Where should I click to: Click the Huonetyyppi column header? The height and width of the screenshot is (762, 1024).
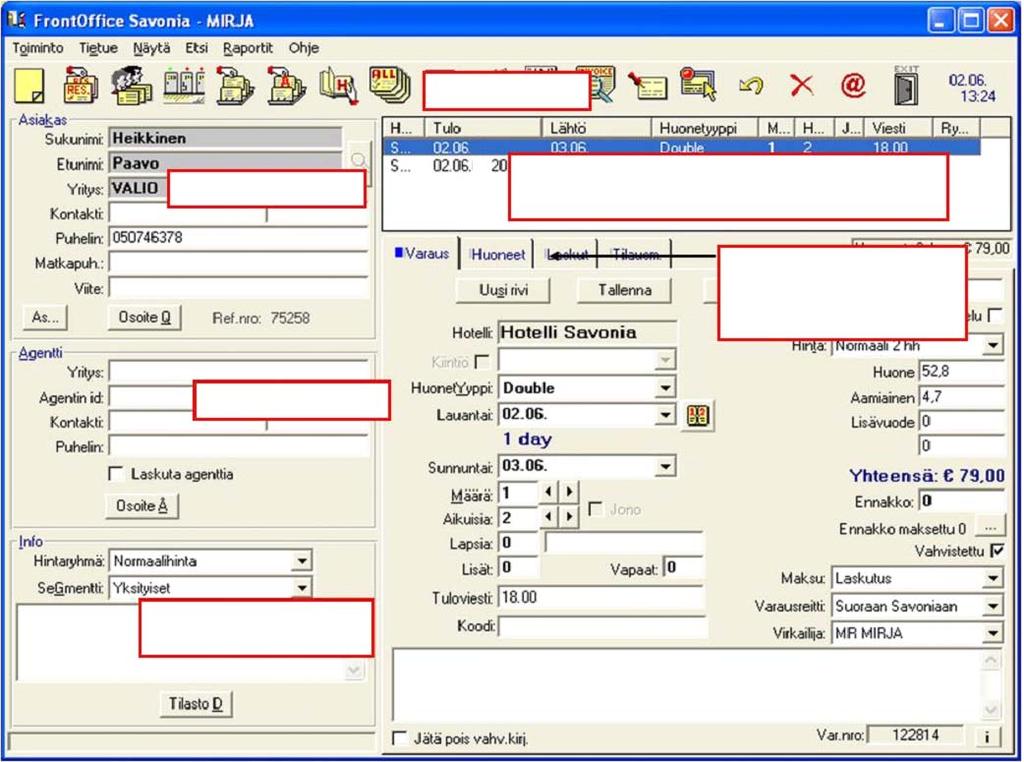coord(704,128)
